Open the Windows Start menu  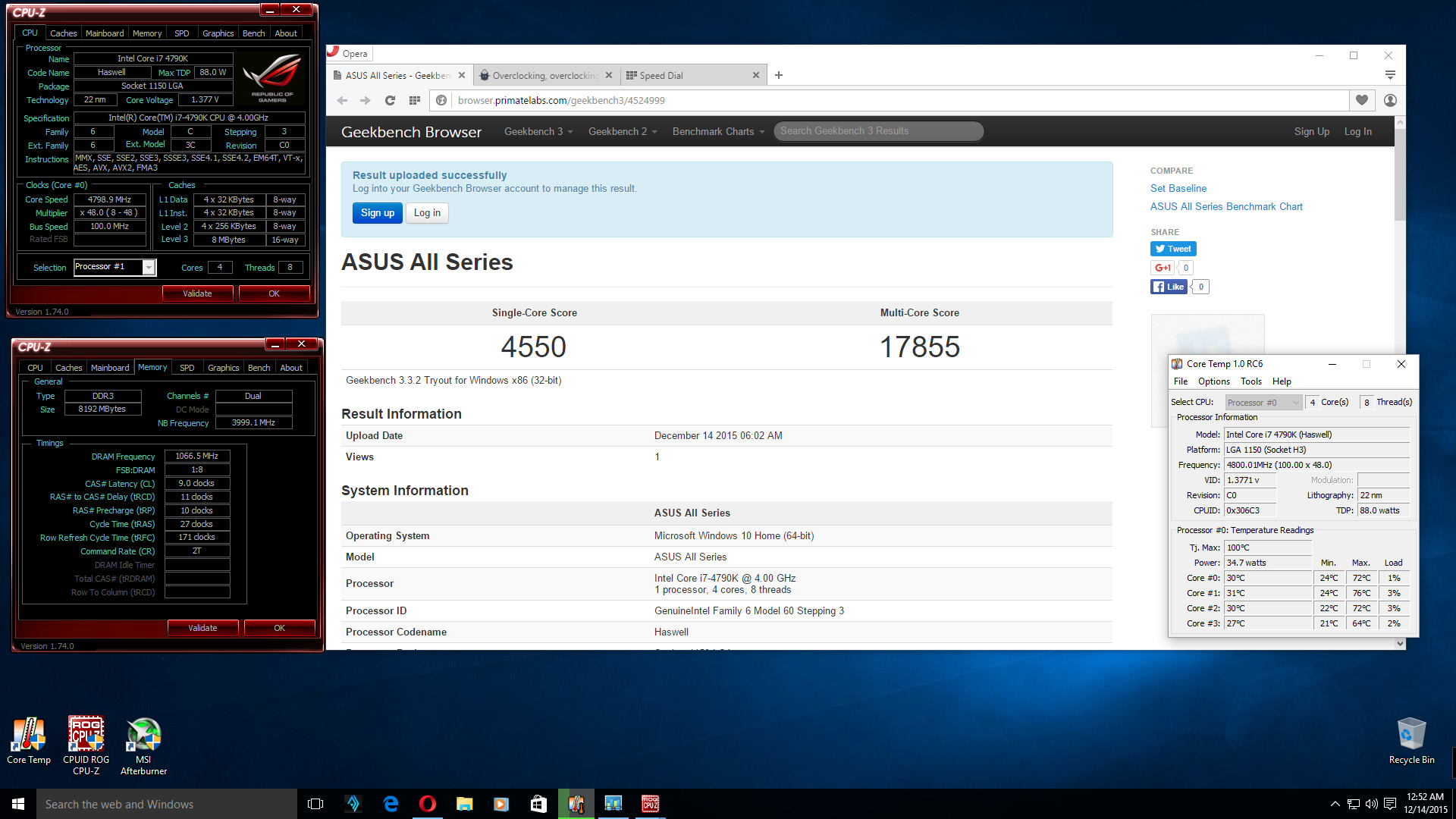coord(18,804)
